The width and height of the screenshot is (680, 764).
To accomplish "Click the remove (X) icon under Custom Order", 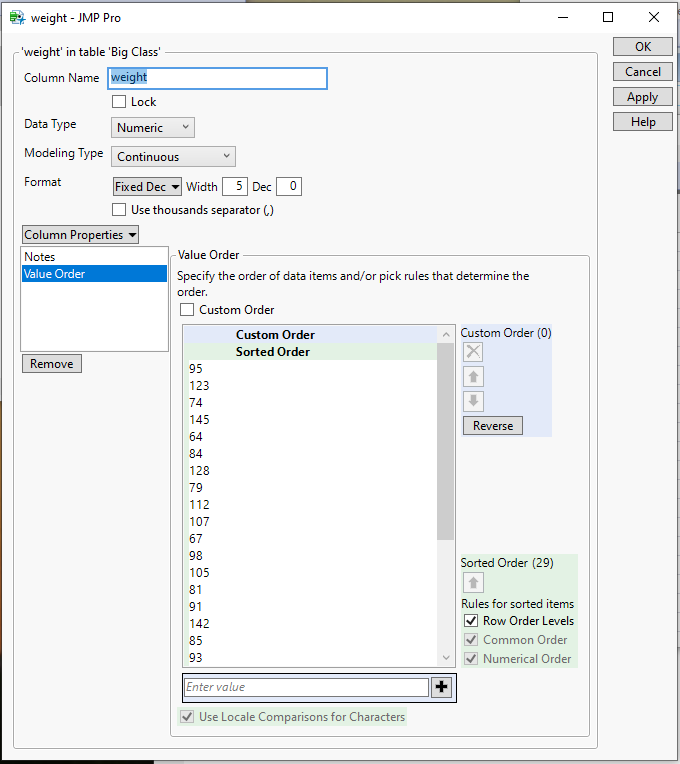I will pos(474,352).
